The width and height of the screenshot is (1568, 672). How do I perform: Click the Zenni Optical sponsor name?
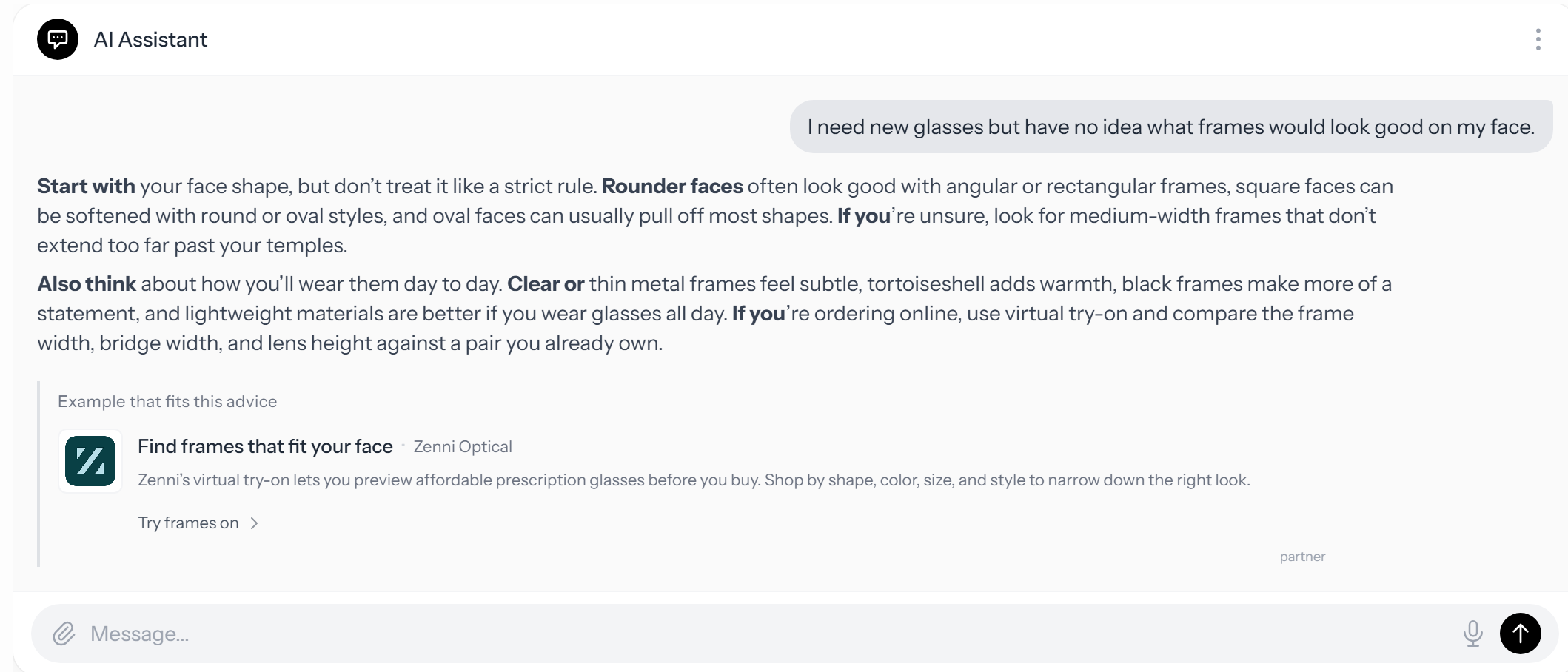(x=463, y=447)
